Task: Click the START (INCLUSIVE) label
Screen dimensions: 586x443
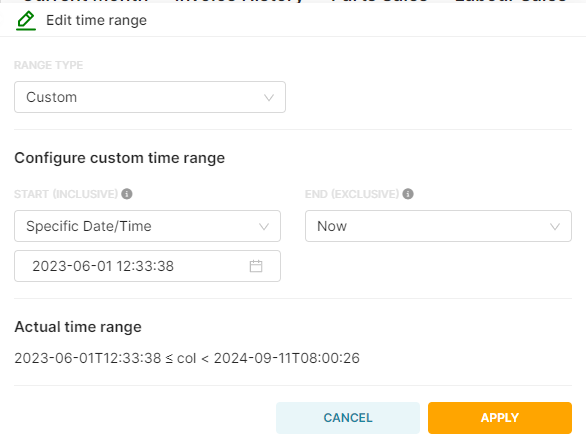Action: point(66,194)
